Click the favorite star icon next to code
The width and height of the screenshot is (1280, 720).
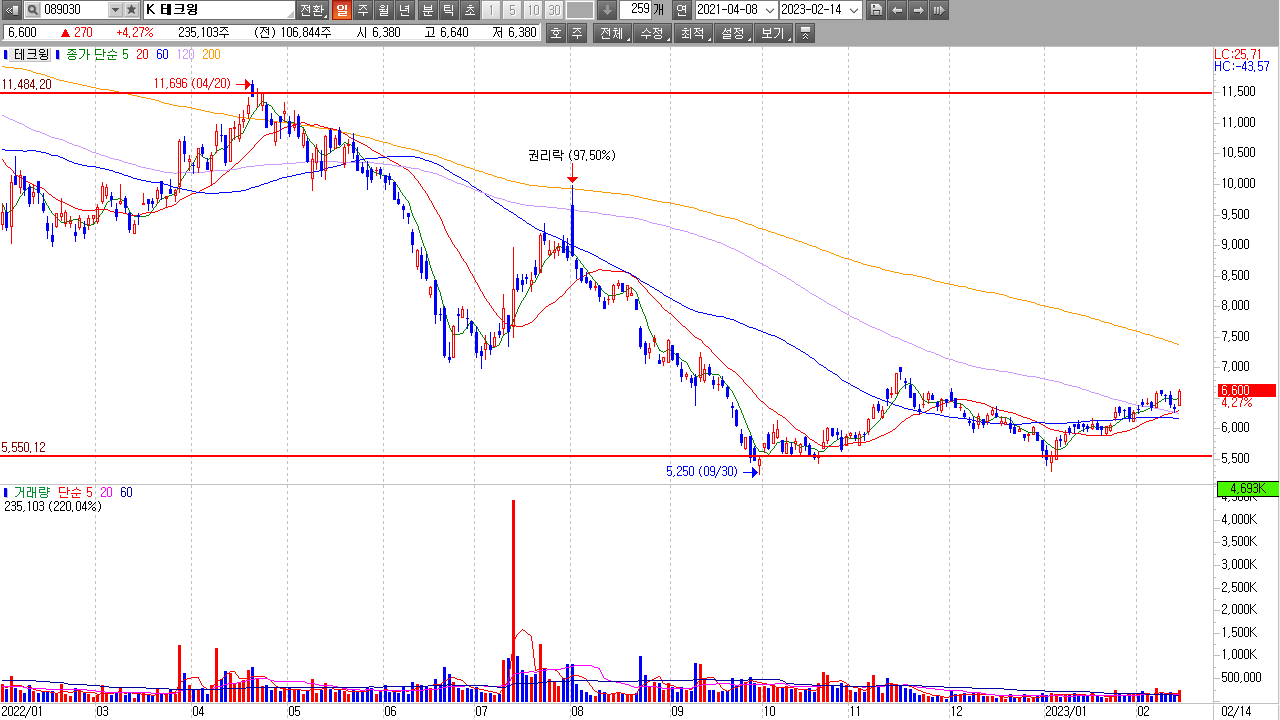coord(131,10)
